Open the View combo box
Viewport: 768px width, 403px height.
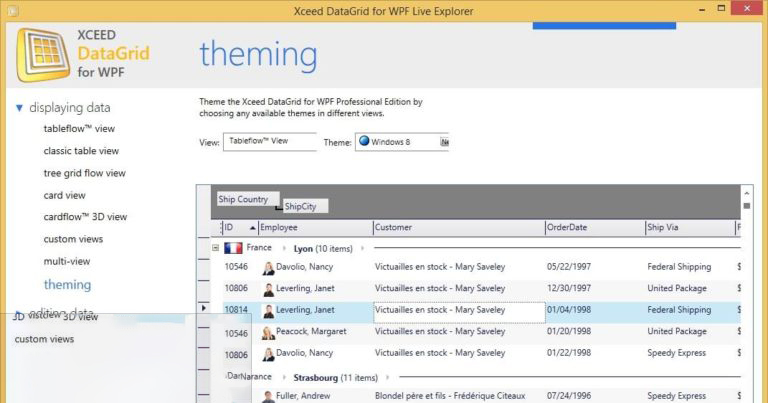click(270, 142)
